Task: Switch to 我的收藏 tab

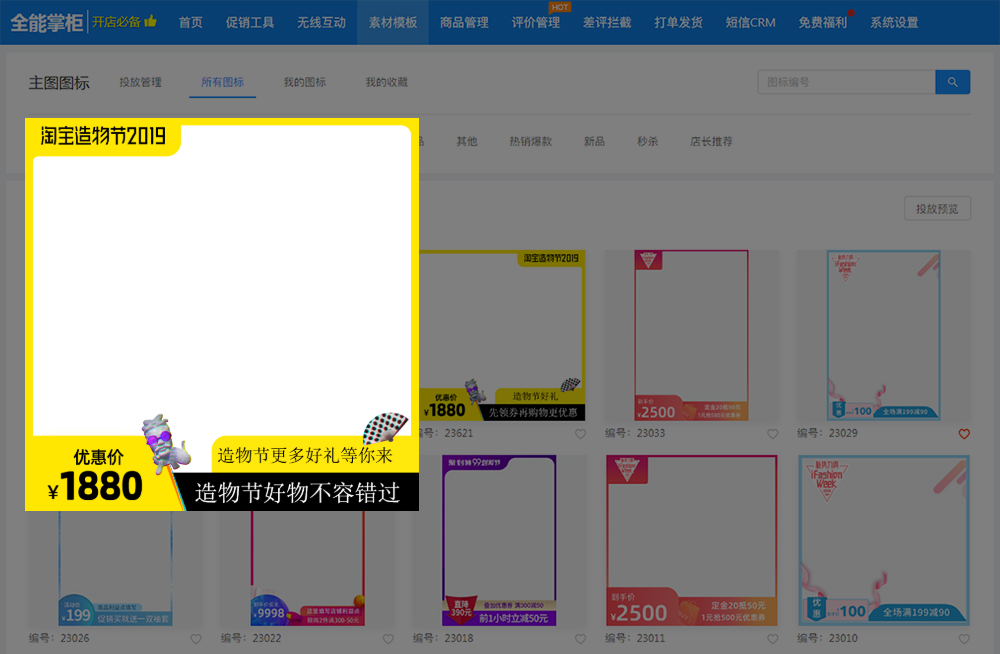Action: click(386, 82)
